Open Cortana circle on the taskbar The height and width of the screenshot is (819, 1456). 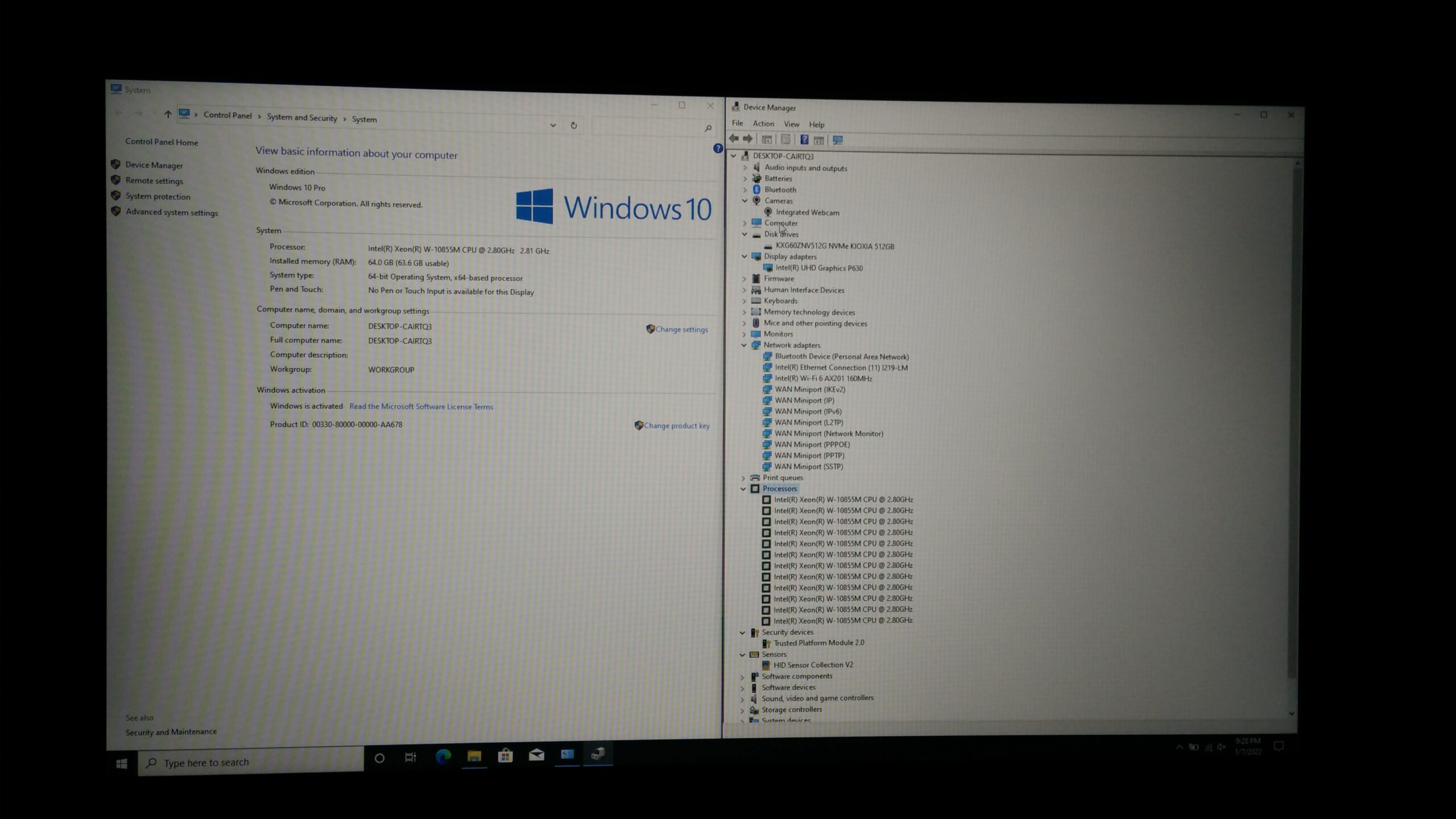click(379, 758)
